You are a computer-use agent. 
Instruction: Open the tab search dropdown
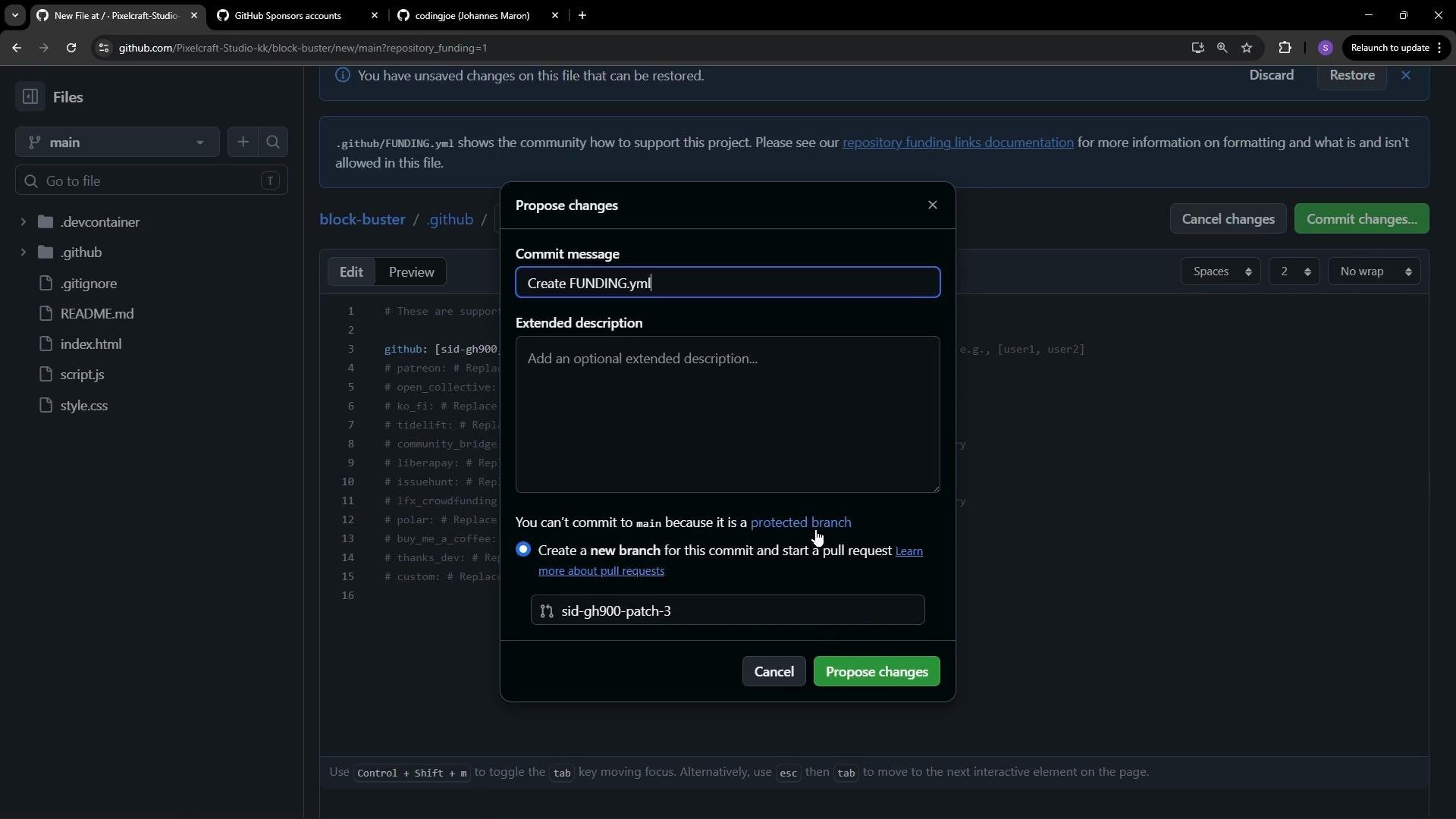(14, 15)
